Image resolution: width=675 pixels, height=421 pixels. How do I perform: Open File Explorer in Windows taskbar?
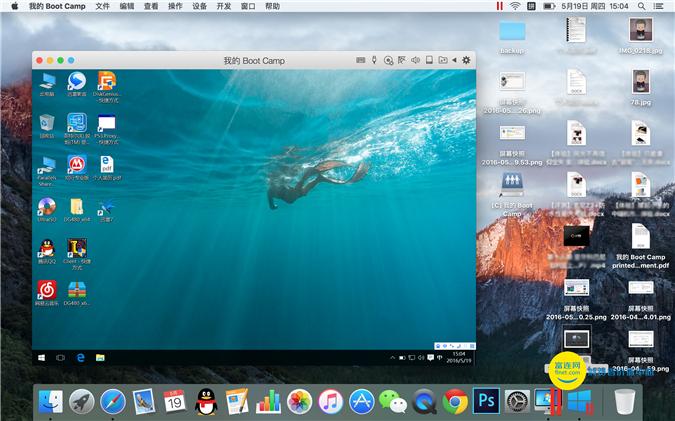tap(97, 357)
